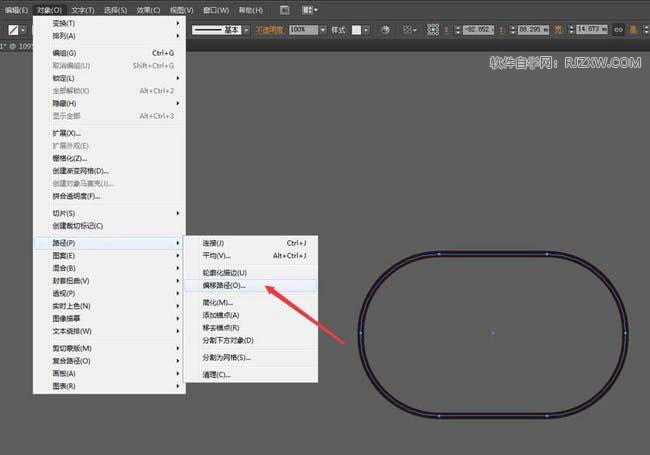Viewport: 650px width, 455px height.
Task: Click the width value field
Action: click(592, 30)
